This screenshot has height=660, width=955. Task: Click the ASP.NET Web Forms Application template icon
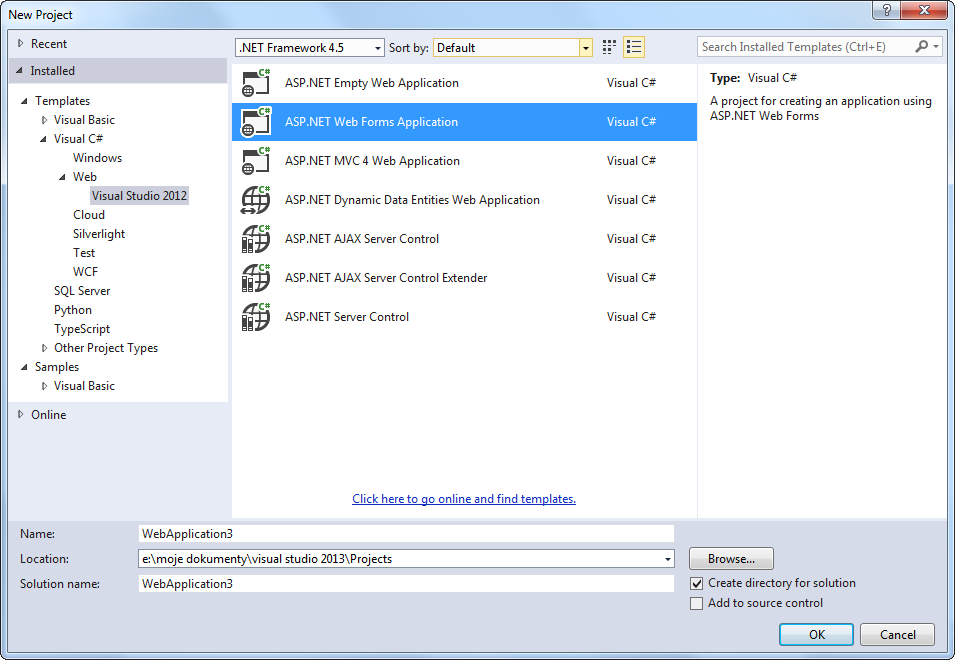(256, 122)
